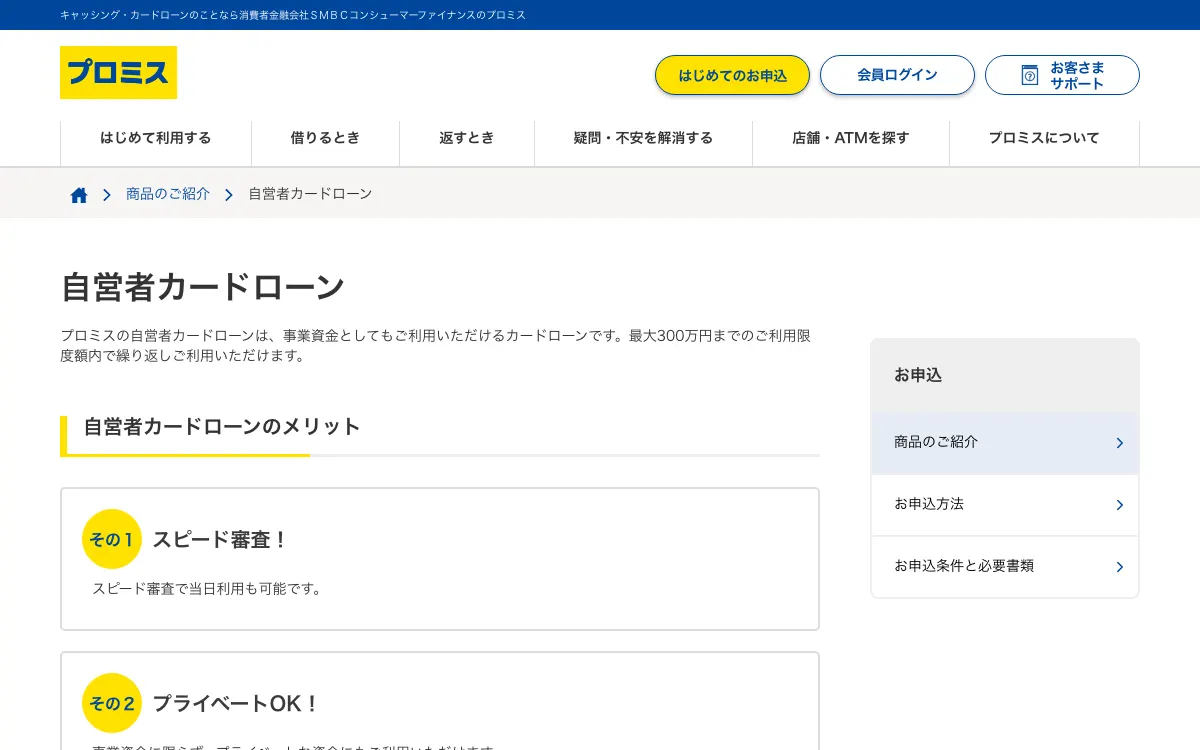The image size is (1200, 750).
Task: Click chevron next to お申込条件と必要書類
Action: [1119, 567]
